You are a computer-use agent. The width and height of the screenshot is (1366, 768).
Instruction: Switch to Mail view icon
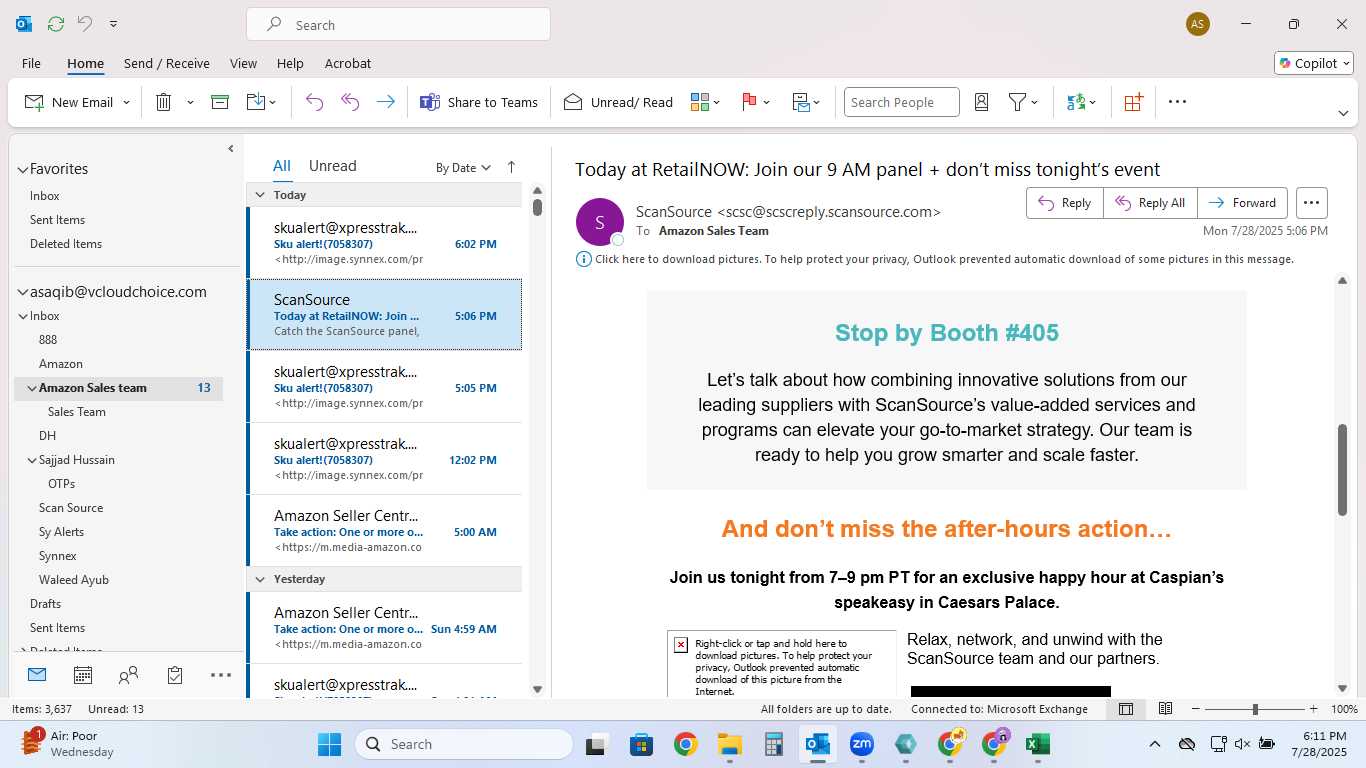pos(37,675)
